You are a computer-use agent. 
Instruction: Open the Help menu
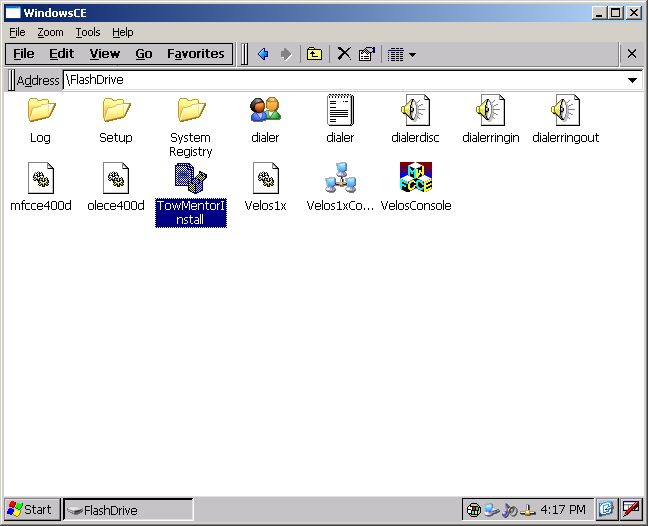122,32
